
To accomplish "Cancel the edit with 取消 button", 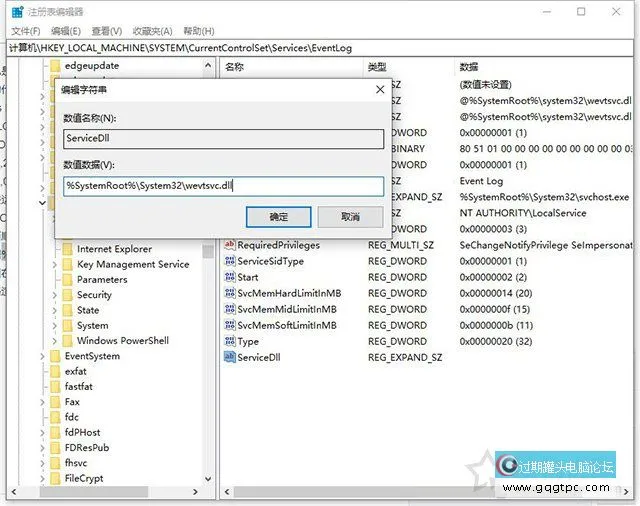I will coord(351,217).
